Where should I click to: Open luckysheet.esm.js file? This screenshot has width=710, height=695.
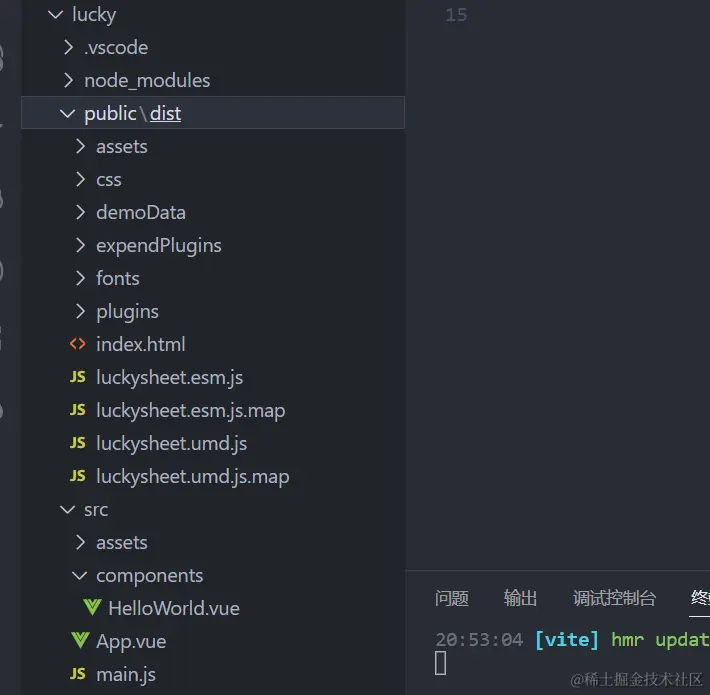pos(169,378)
